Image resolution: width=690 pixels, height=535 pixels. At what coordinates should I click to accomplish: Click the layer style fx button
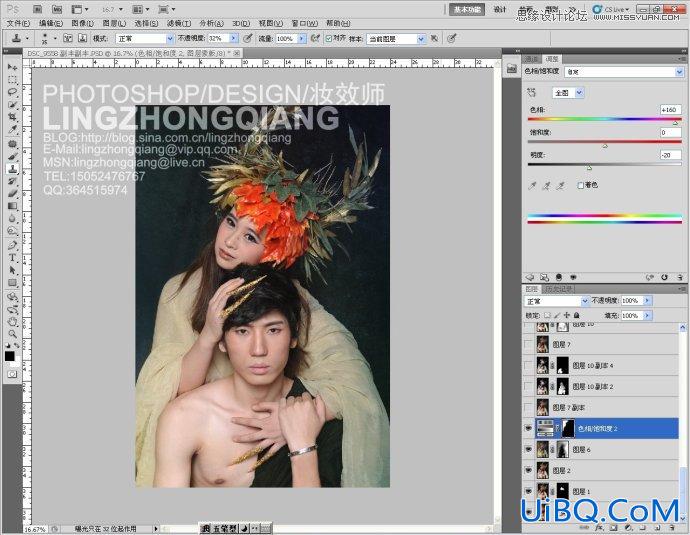(x=599, y=527)
